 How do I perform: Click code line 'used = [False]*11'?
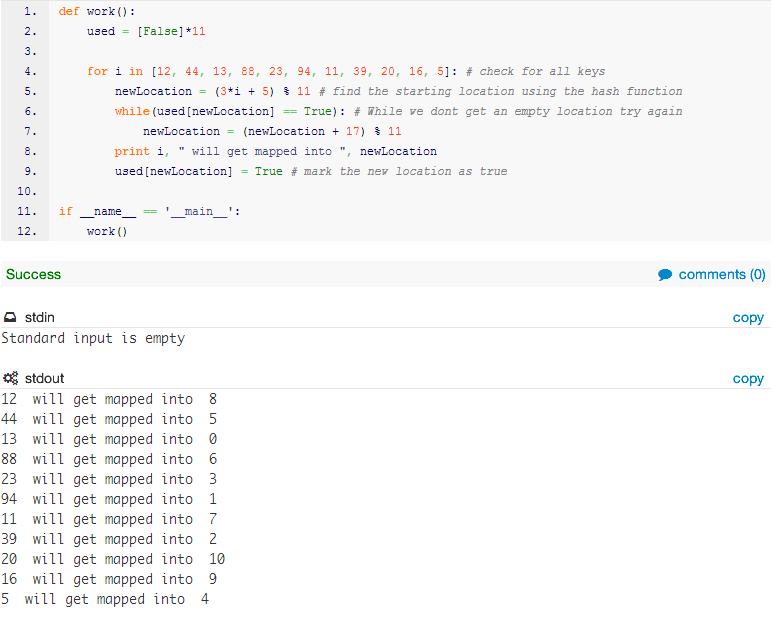146,32
